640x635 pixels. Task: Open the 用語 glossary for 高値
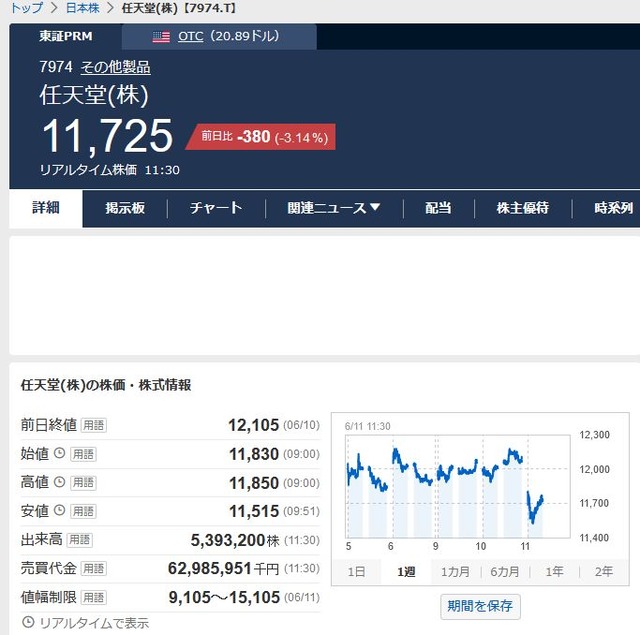click(83, 483)
